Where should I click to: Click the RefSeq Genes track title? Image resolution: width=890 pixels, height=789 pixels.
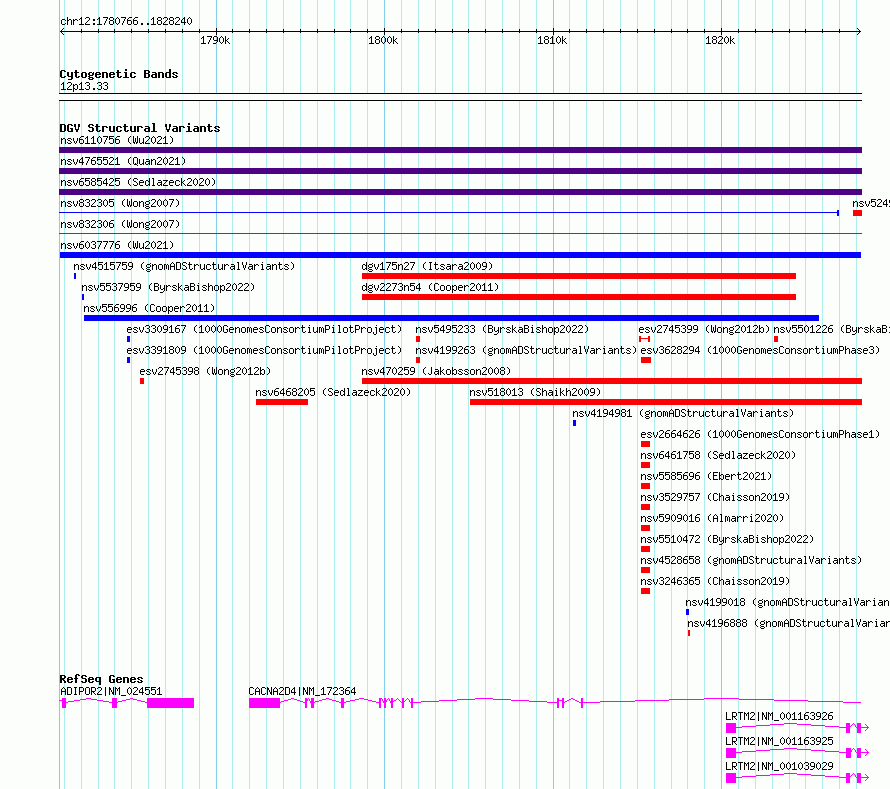(101, 679)
